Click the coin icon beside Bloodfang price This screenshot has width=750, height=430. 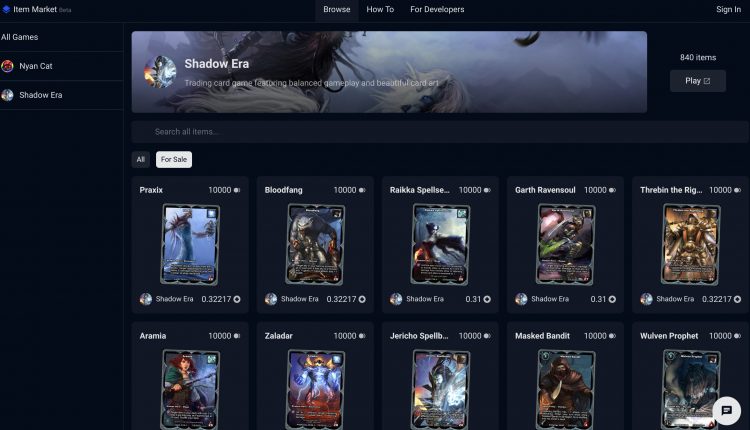coord(362,299)
